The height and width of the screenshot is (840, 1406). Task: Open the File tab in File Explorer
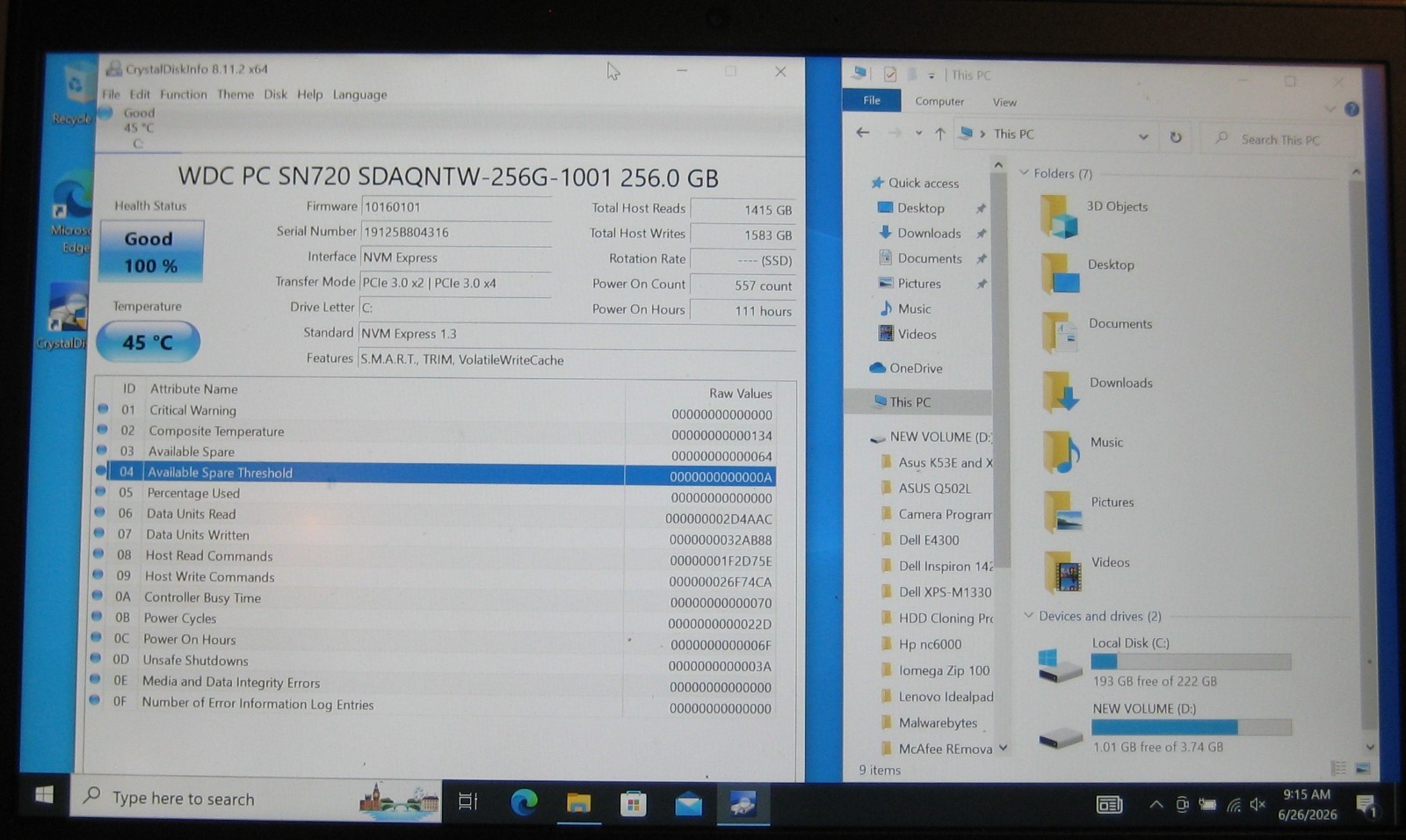(x=871, y=100)
